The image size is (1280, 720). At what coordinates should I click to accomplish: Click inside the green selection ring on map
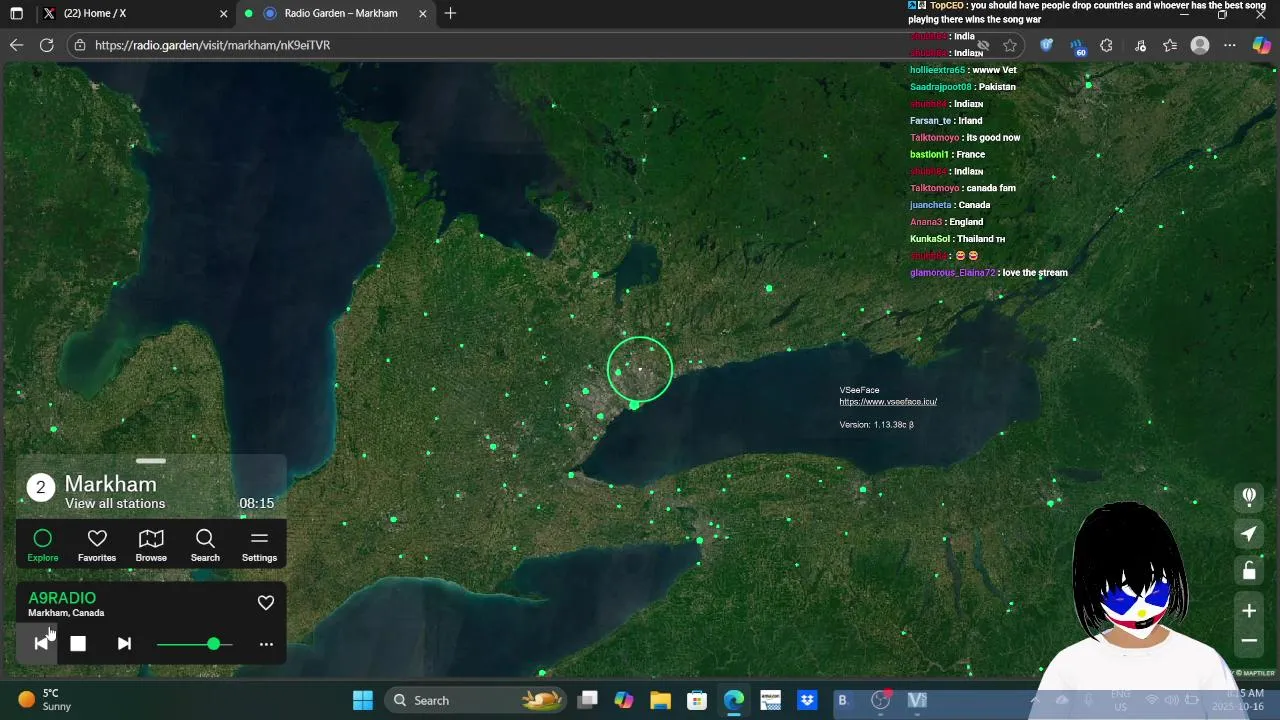point(640,369)
